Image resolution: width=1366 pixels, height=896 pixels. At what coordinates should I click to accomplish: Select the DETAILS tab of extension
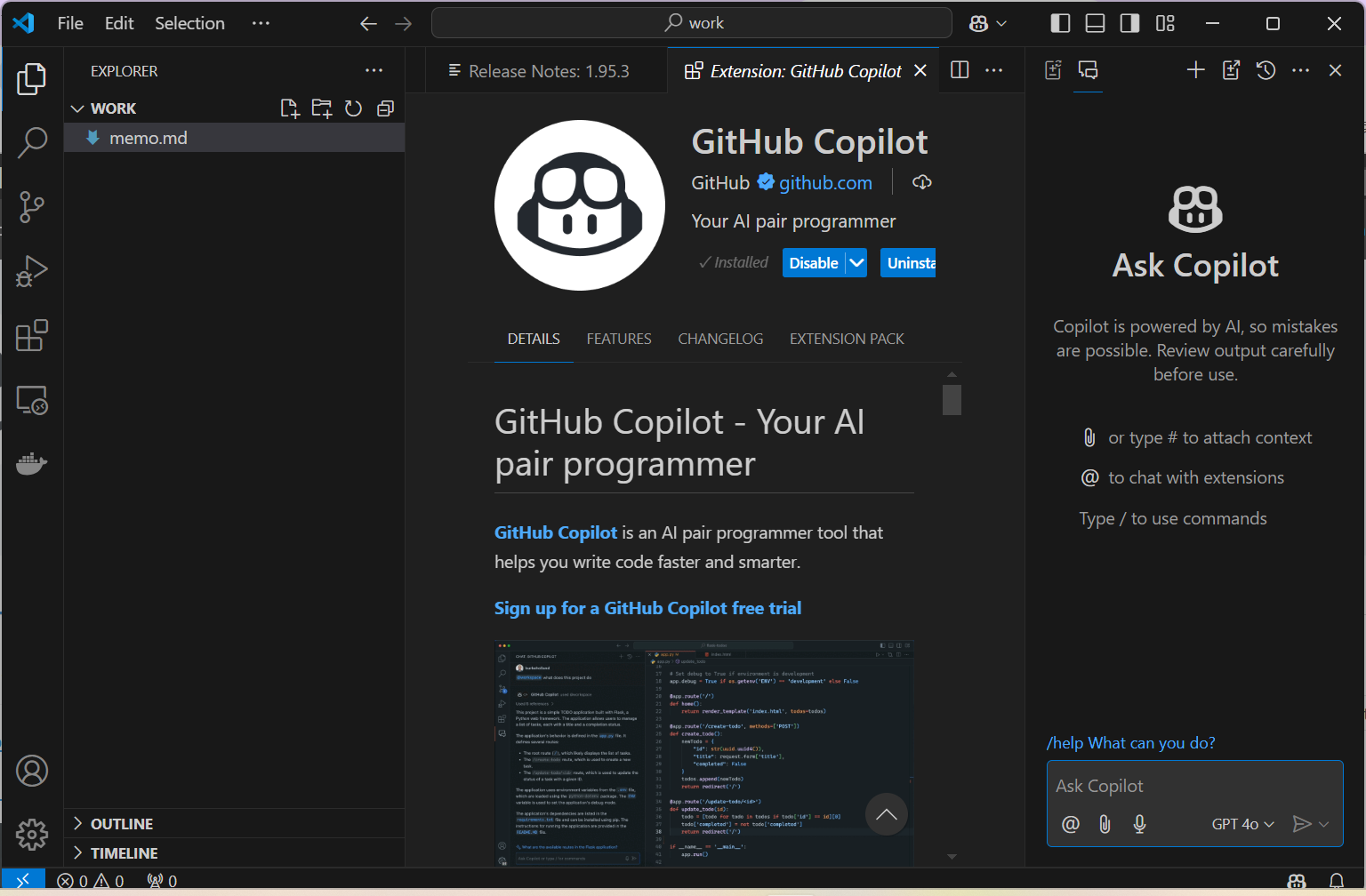[x=534, y=339]
